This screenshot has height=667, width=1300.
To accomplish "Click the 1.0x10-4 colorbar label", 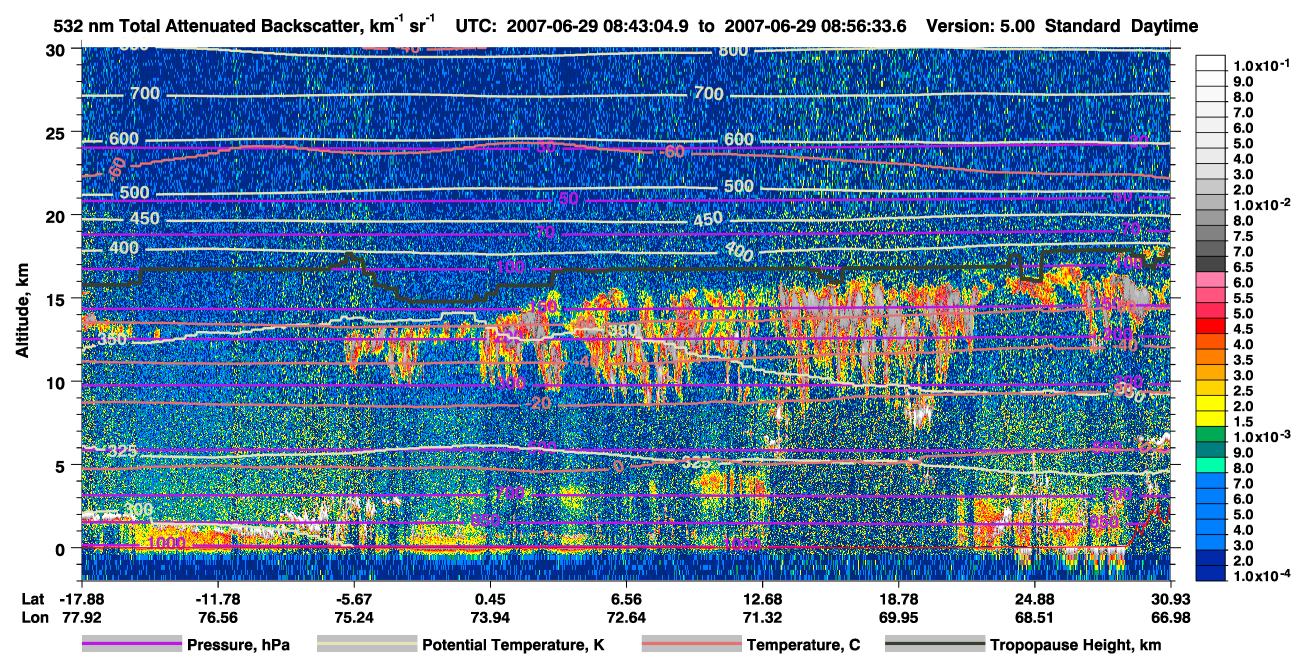I will [x=1262, y=577].
